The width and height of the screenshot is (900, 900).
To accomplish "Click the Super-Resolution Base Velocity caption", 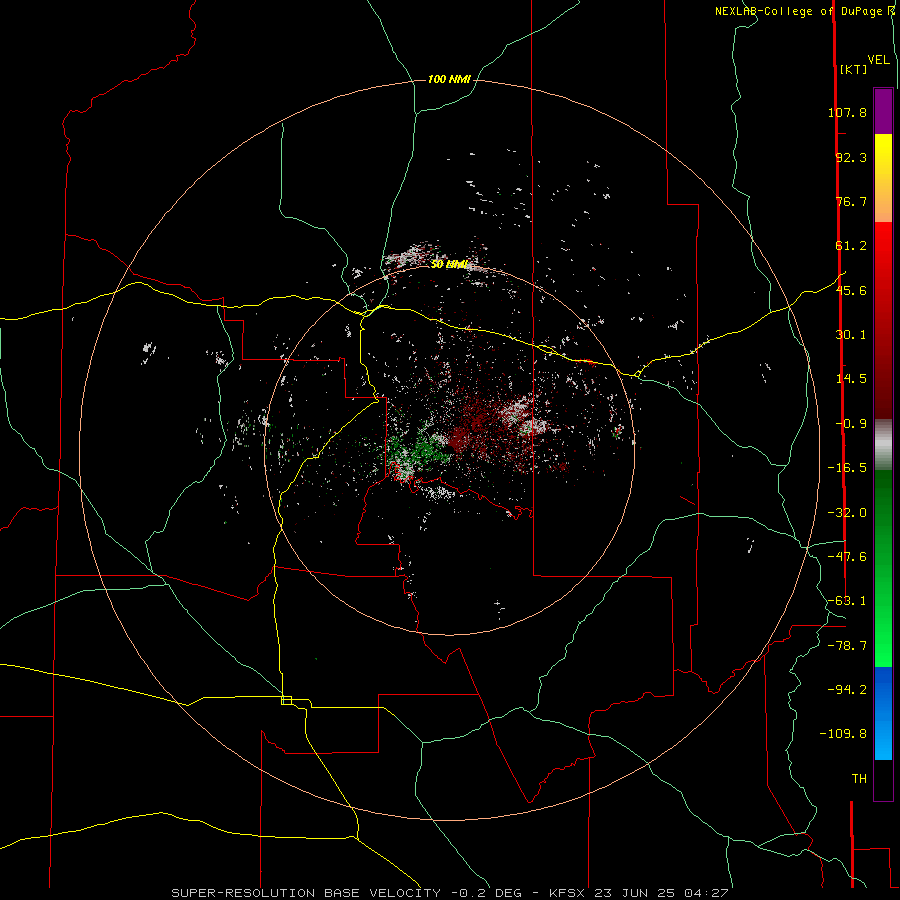I will point(450,893).
